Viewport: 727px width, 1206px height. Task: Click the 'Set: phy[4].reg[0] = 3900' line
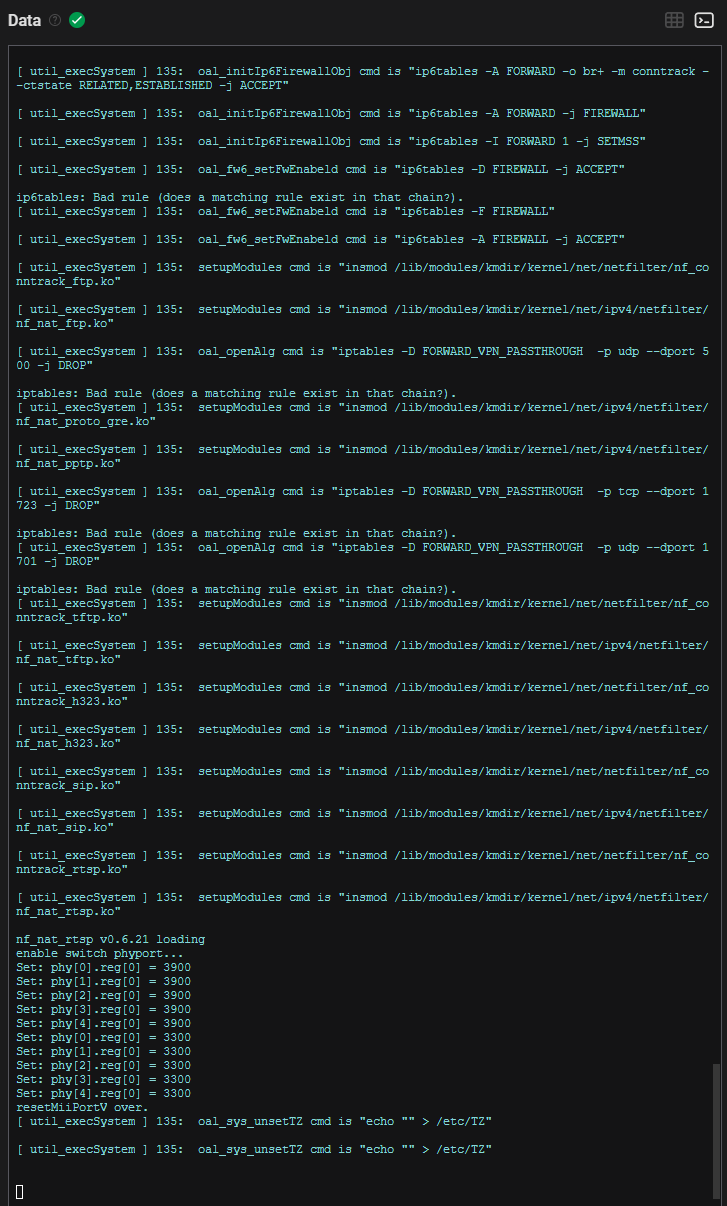coord(104,1023)
